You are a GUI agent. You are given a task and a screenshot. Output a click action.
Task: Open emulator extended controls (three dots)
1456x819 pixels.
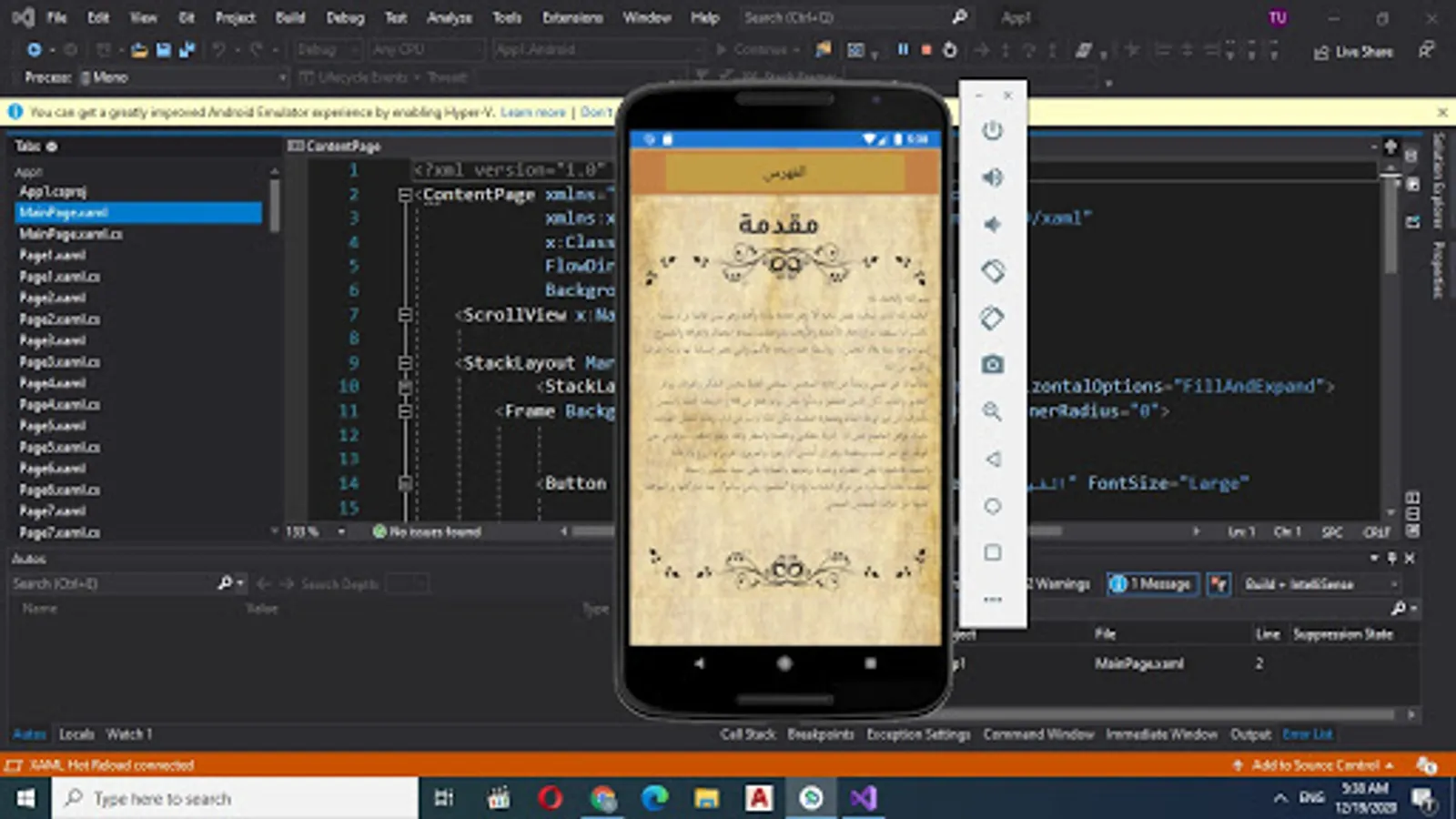[992, 600]
